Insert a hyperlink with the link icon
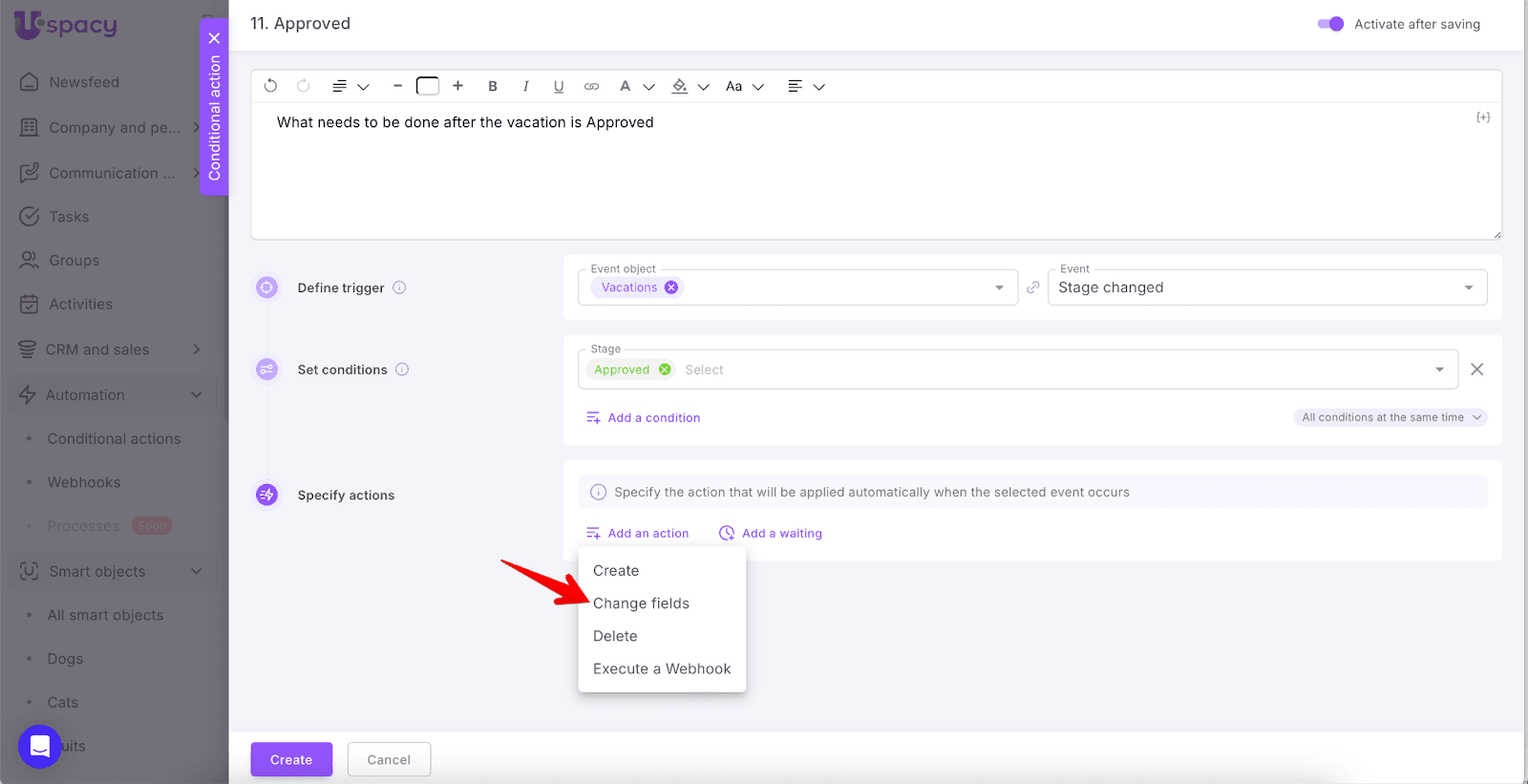 [591, 86]
